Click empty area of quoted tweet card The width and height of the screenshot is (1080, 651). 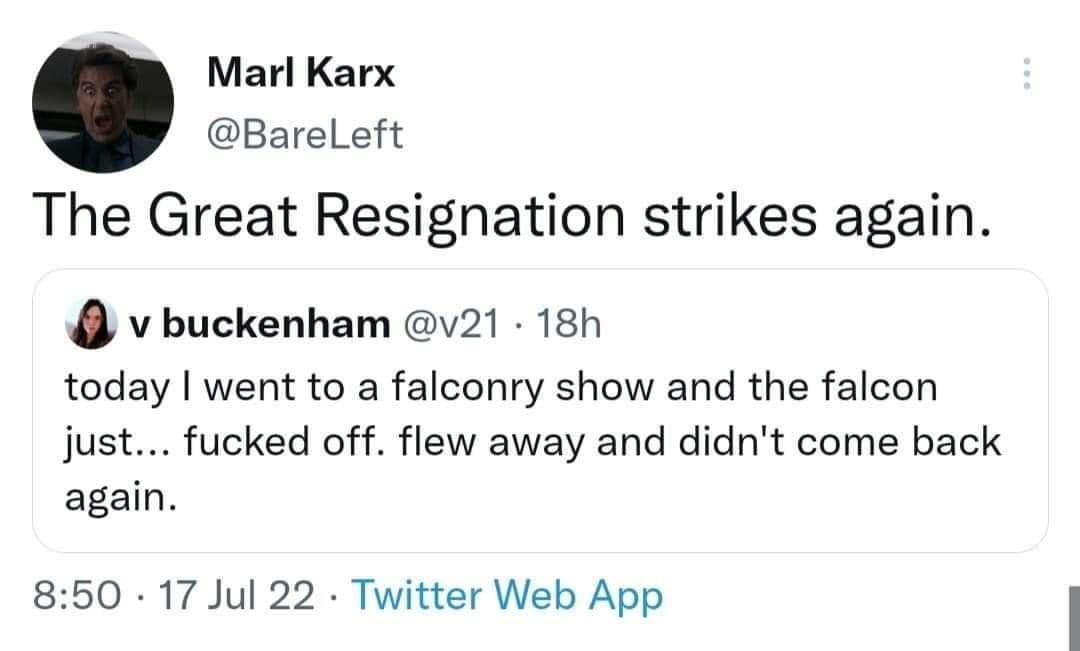pyautogui.click(x=700, y=510)
